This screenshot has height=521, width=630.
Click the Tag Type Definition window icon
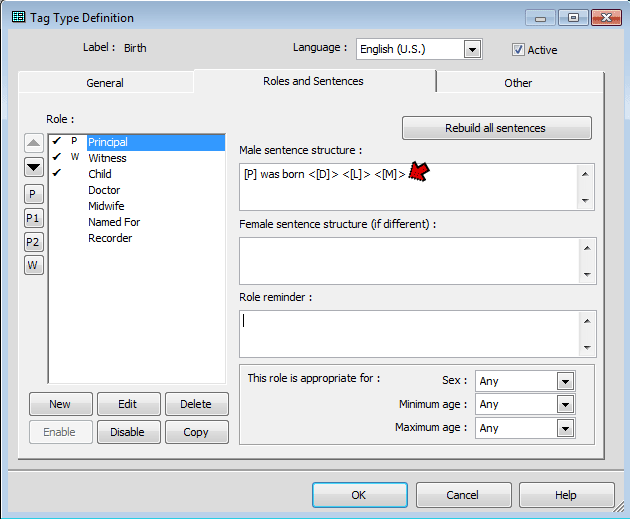click(x=19, y=18)
